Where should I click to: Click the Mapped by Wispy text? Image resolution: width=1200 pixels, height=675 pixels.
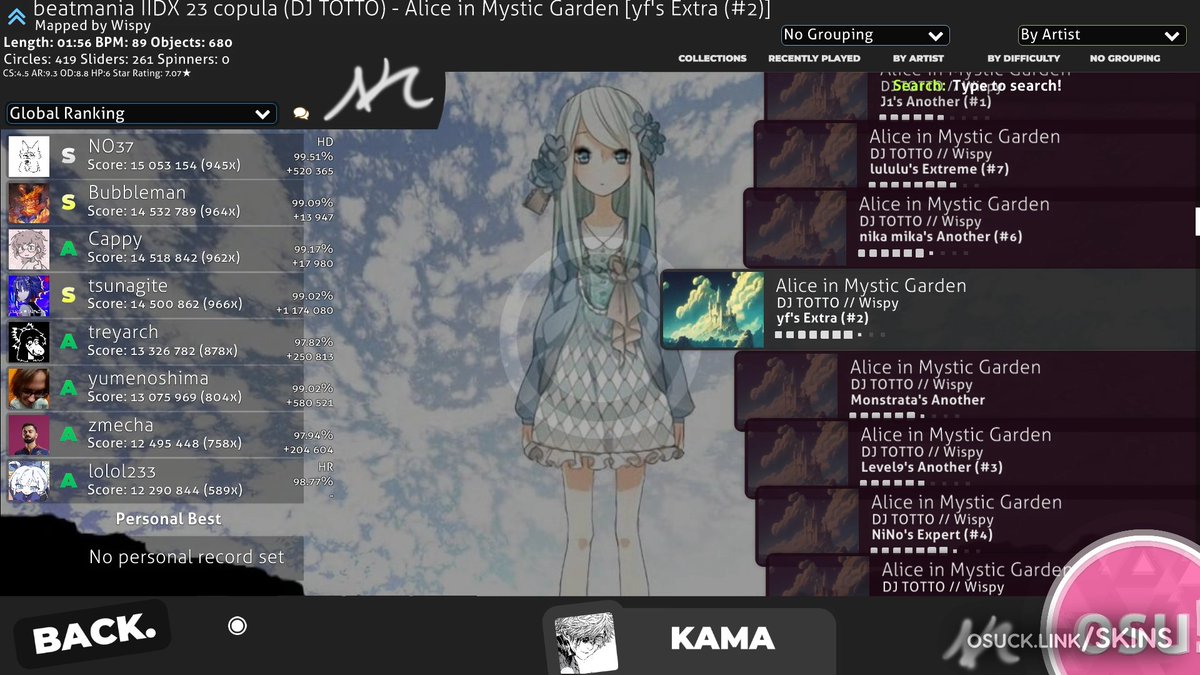(93, 26)
